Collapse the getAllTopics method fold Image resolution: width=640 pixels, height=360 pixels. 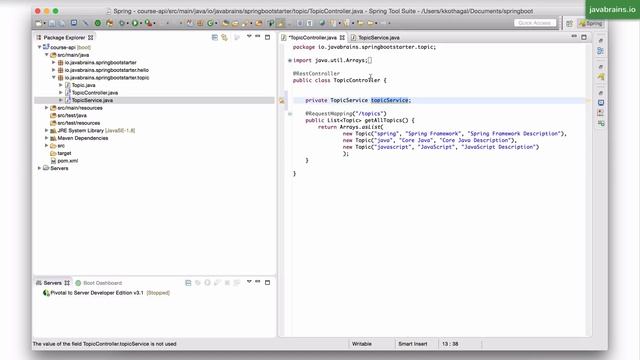pos(290,114)
